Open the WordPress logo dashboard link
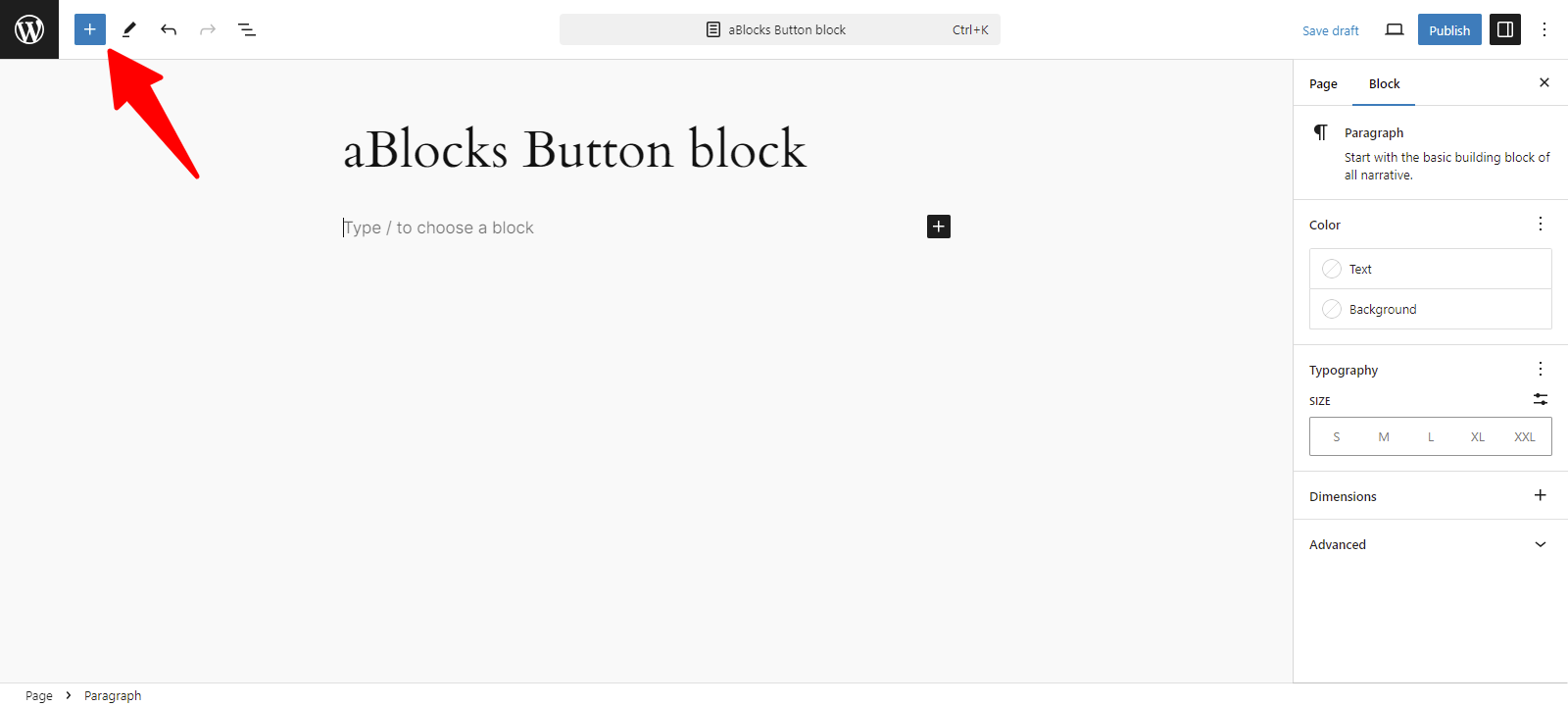This screenshot has width=1568, height=707. click(x=29, y=29)
